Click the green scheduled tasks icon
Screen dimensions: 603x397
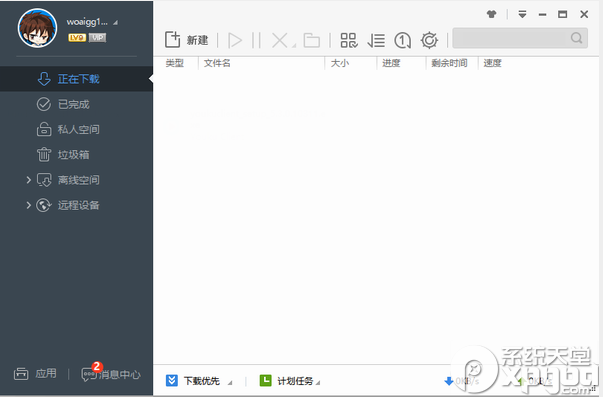265,380
